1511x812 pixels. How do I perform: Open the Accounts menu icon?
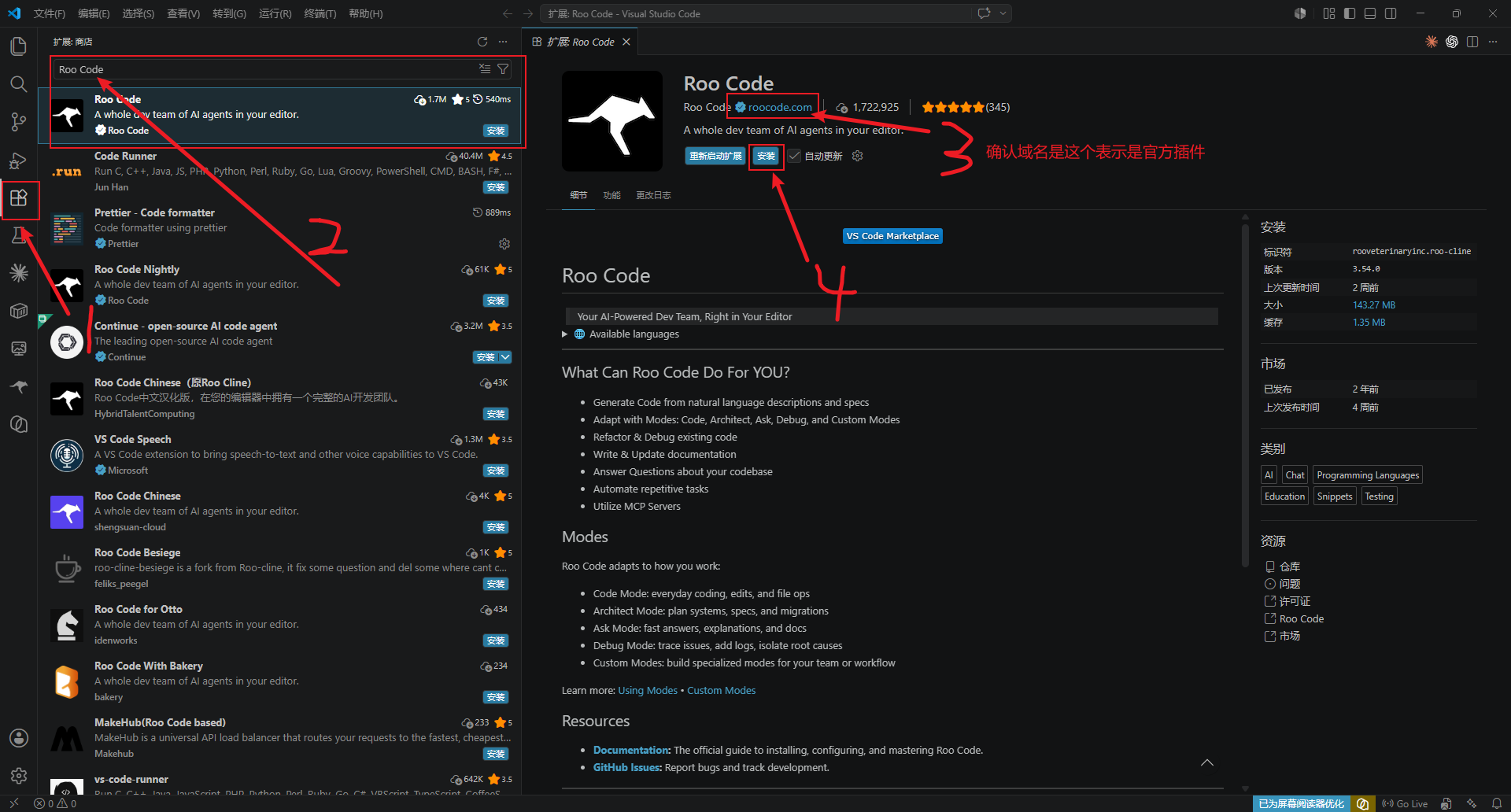coord(19,738)
